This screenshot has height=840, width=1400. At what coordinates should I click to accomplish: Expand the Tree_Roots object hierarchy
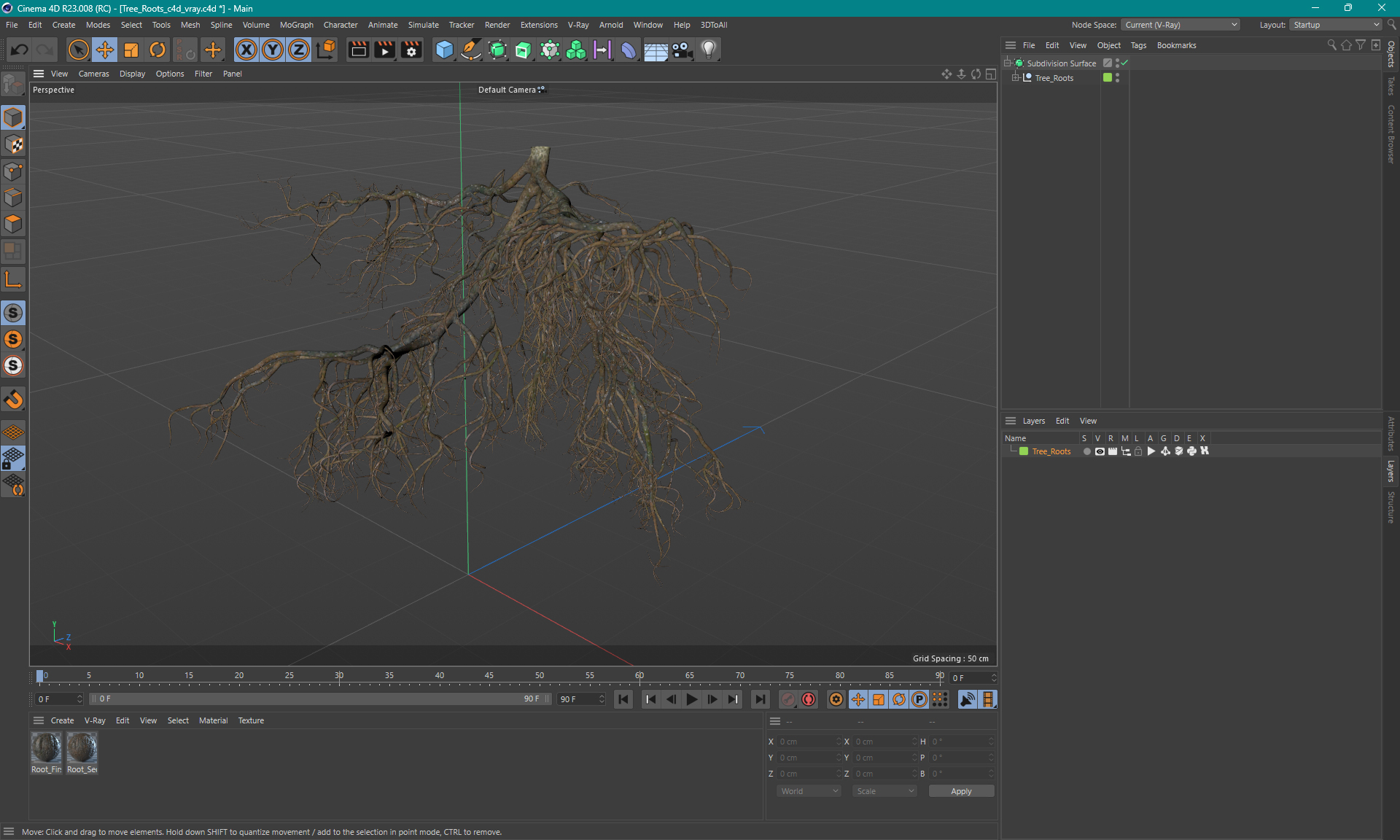(1016, 78)
